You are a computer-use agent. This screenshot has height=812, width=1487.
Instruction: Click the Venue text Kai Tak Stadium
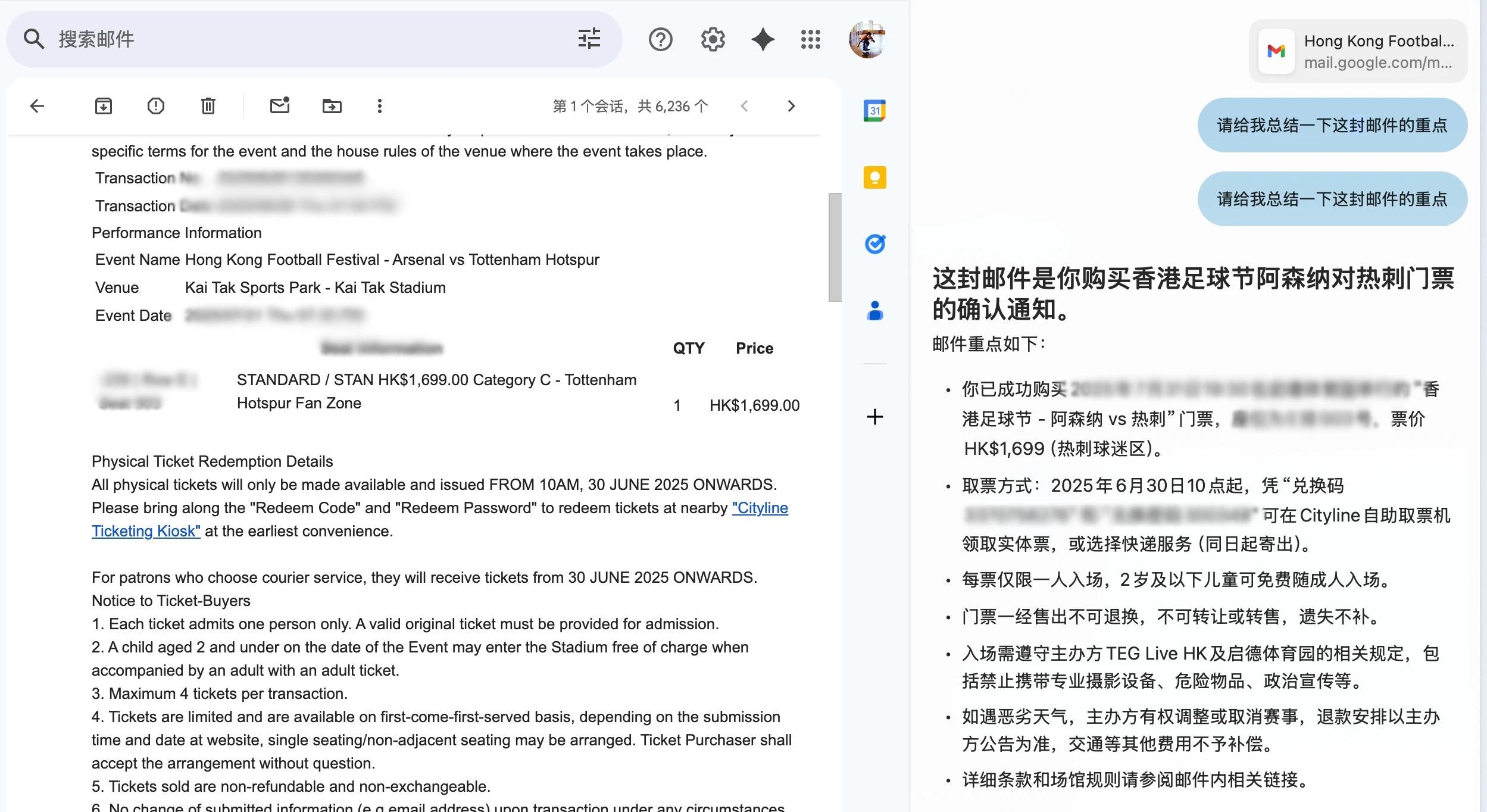click(x=315, y=288)
